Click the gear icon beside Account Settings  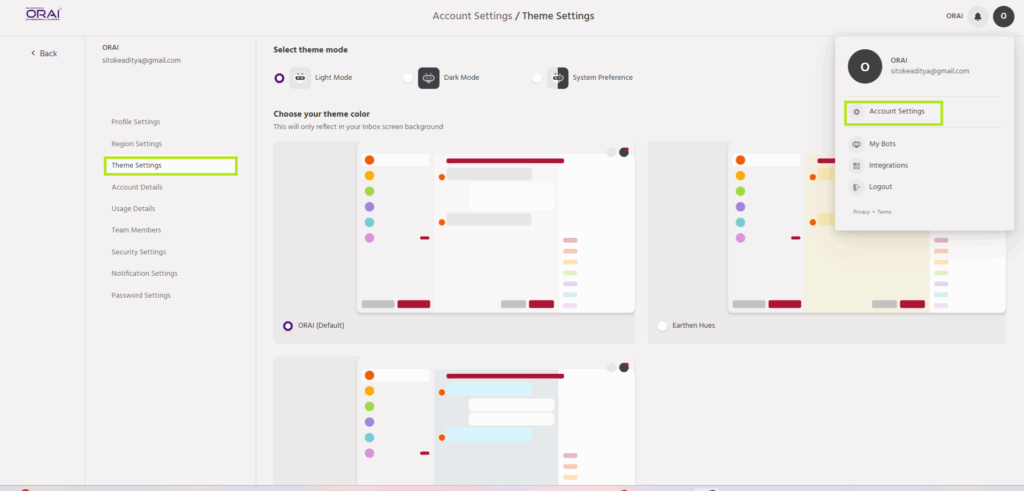856,112
